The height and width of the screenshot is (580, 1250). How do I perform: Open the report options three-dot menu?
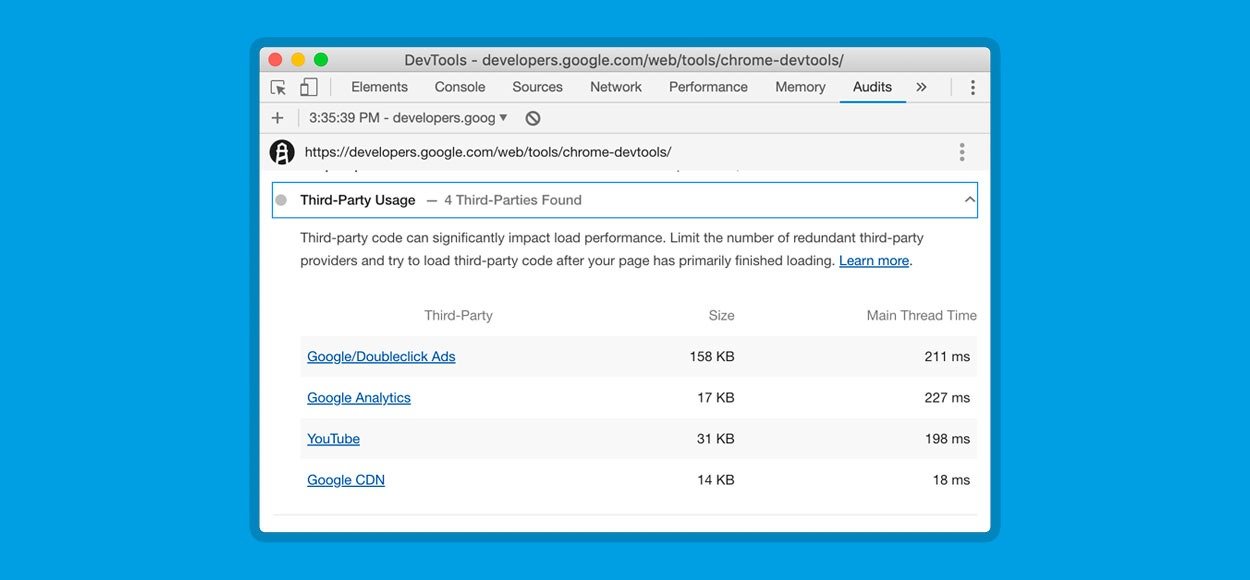(962, 152)
